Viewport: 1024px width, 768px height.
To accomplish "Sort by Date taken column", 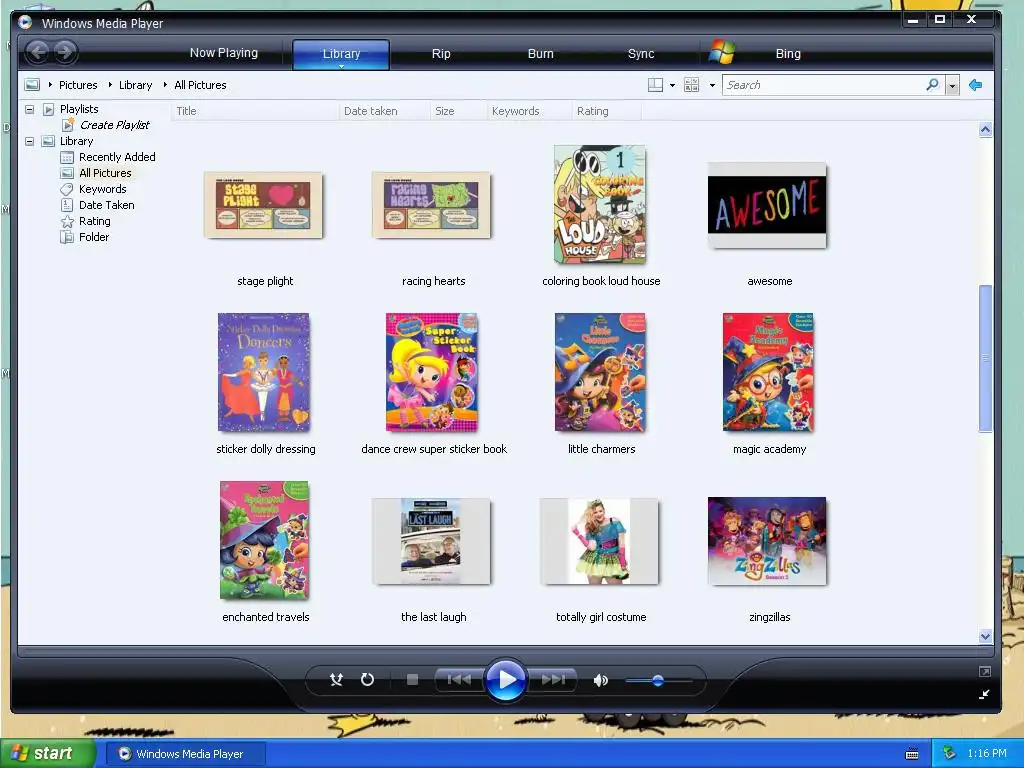I will pos(385,111).
